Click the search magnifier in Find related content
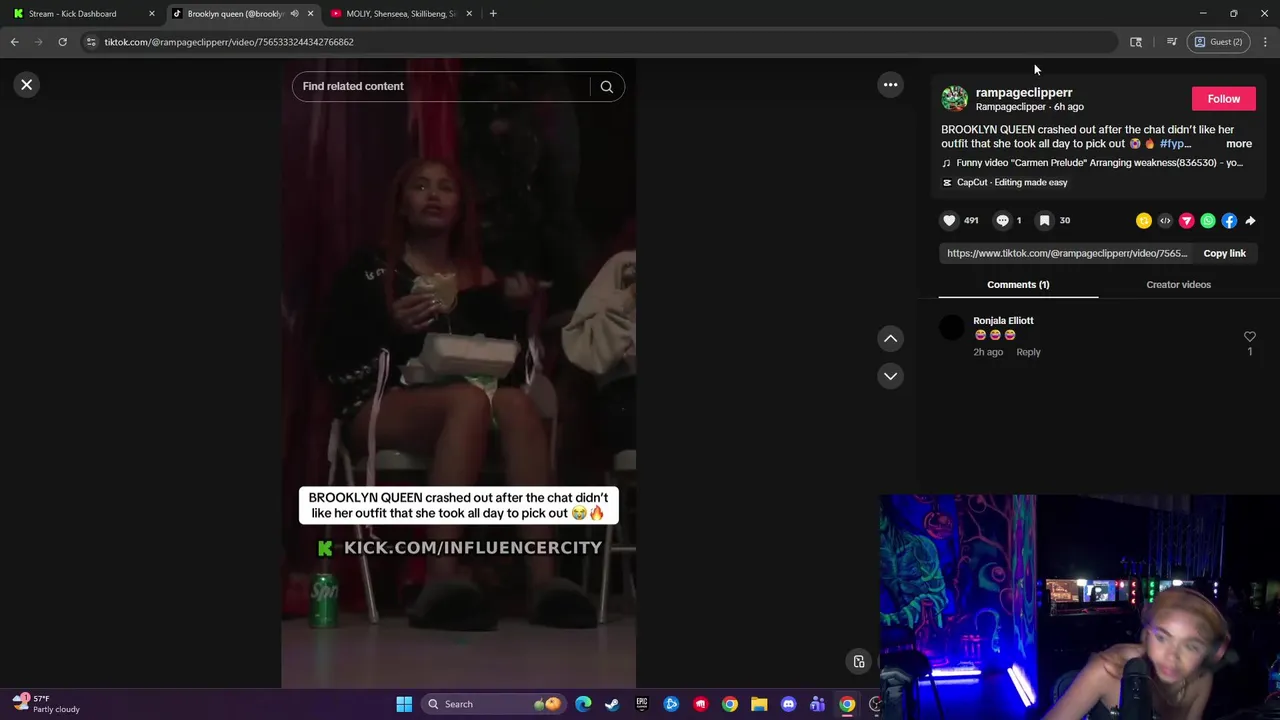This screenshot has width=1280, height=720. [x=606, y=86]
